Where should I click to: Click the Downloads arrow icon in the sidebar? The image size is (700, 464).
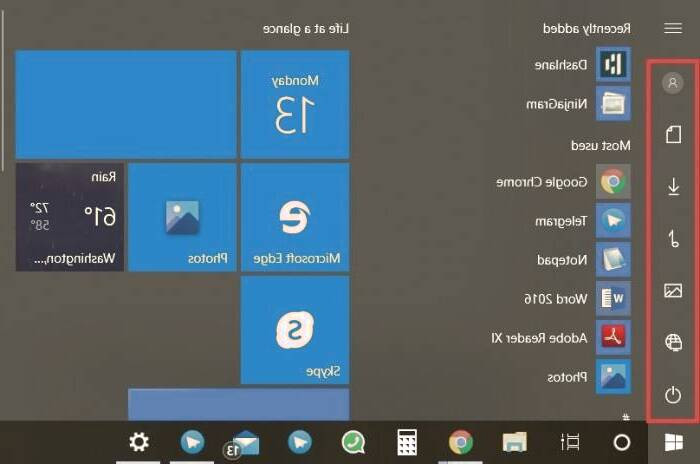pos(673,186)
